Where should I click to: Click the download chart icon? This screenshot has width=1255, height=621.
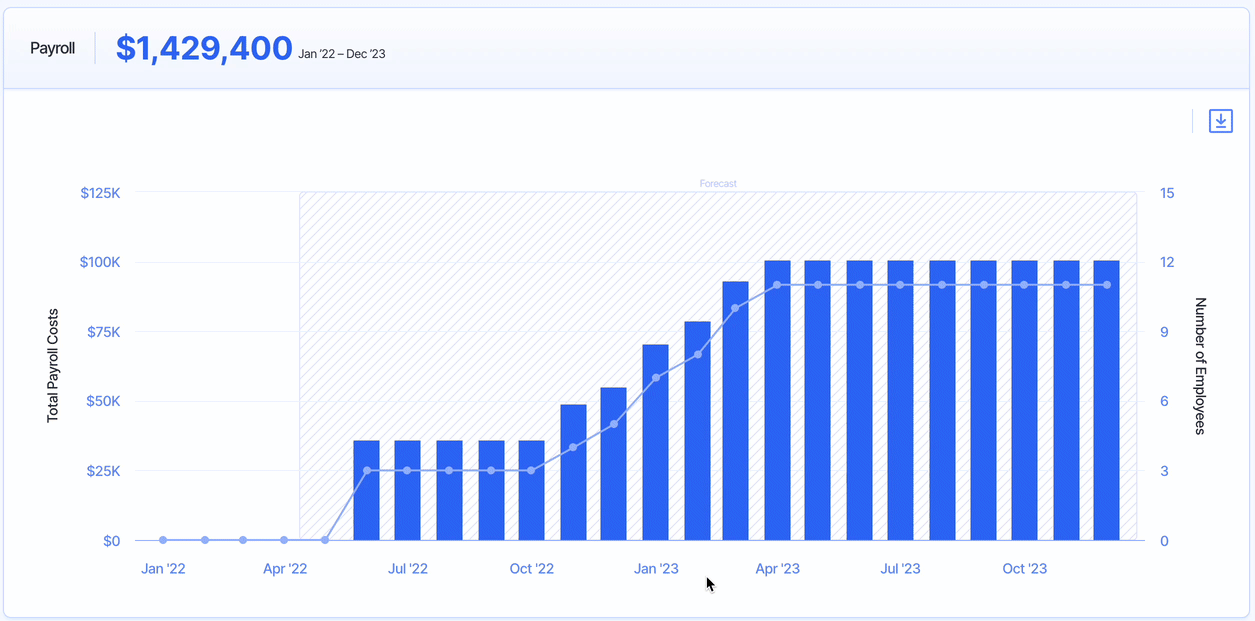point(1221,121)
